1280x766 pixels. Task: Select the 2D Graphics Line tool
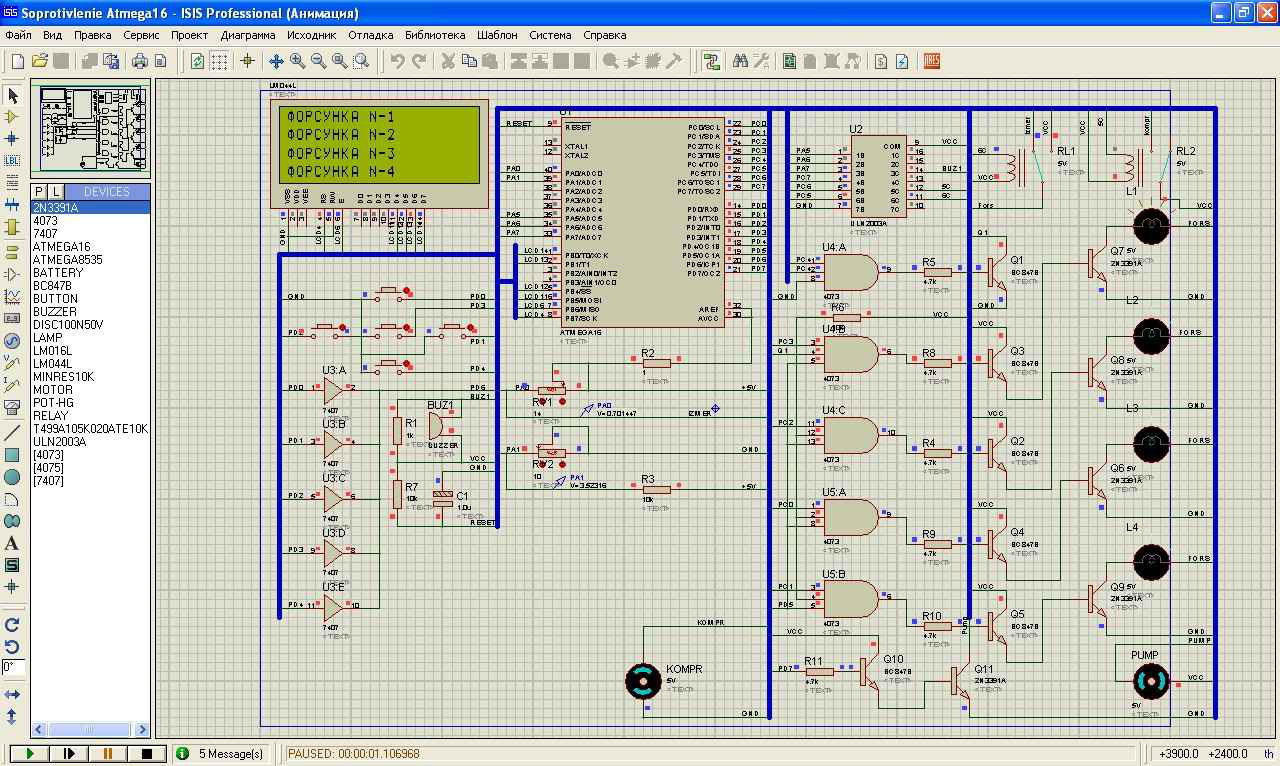(12, 433)
